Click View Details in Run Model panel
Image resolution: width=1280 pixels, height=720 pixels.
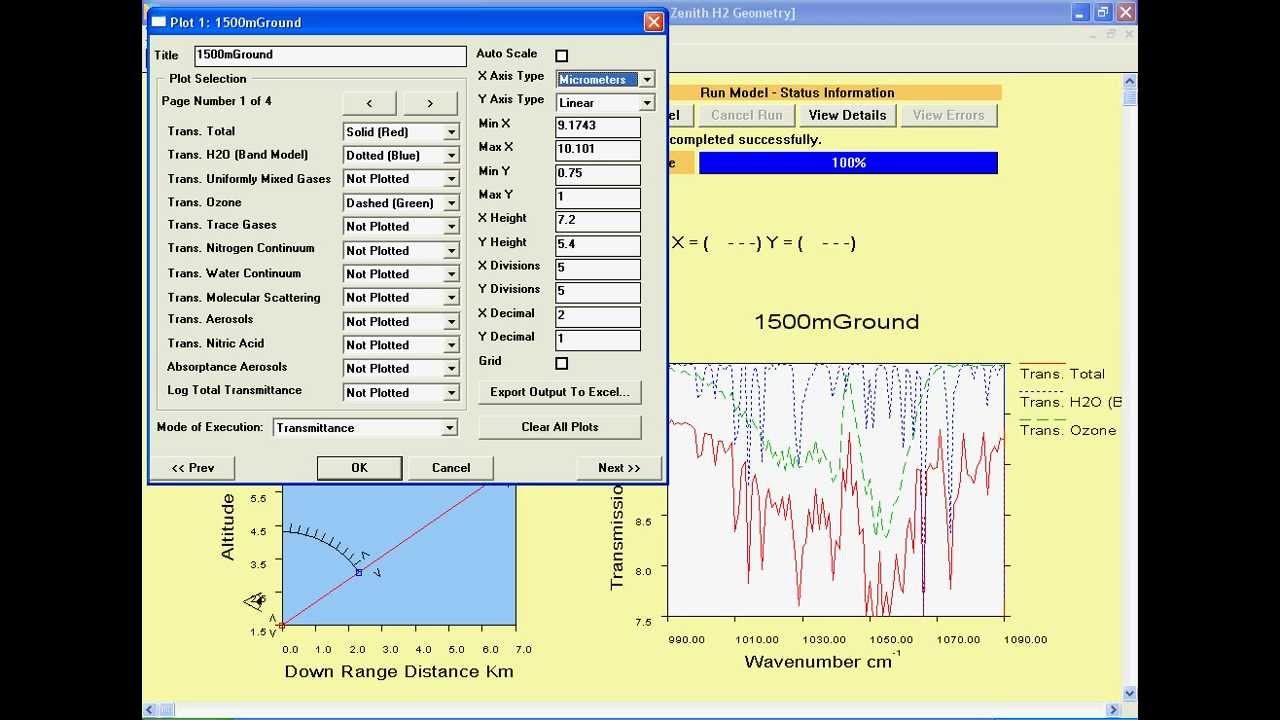847,115
